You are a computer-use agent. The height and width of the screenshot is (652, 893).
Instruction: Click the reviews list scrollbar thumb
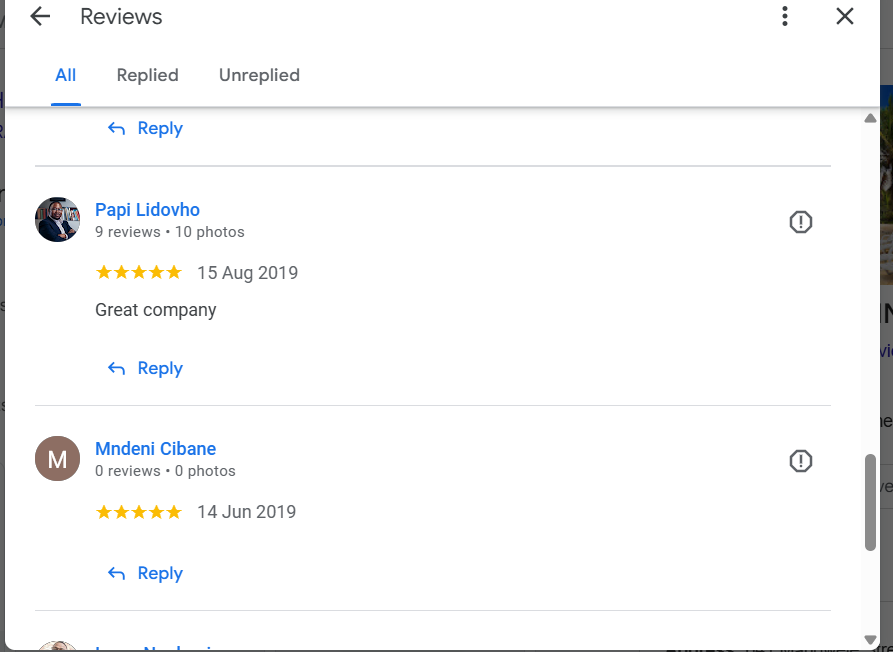(x=870, y=502)
